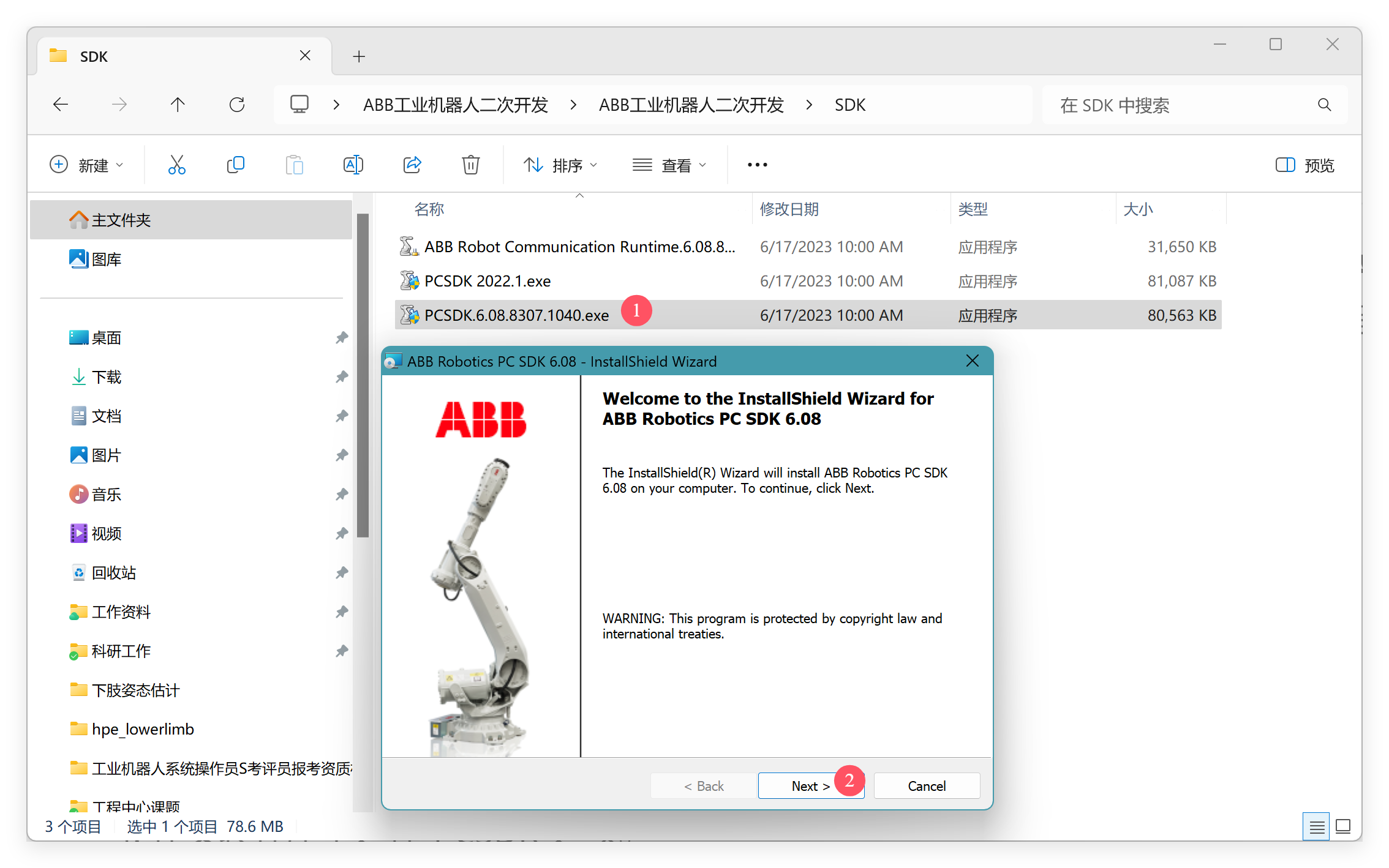Expand chevron before SDK breadcrumb
The image size is (1389, 868).
click(809, 105)
